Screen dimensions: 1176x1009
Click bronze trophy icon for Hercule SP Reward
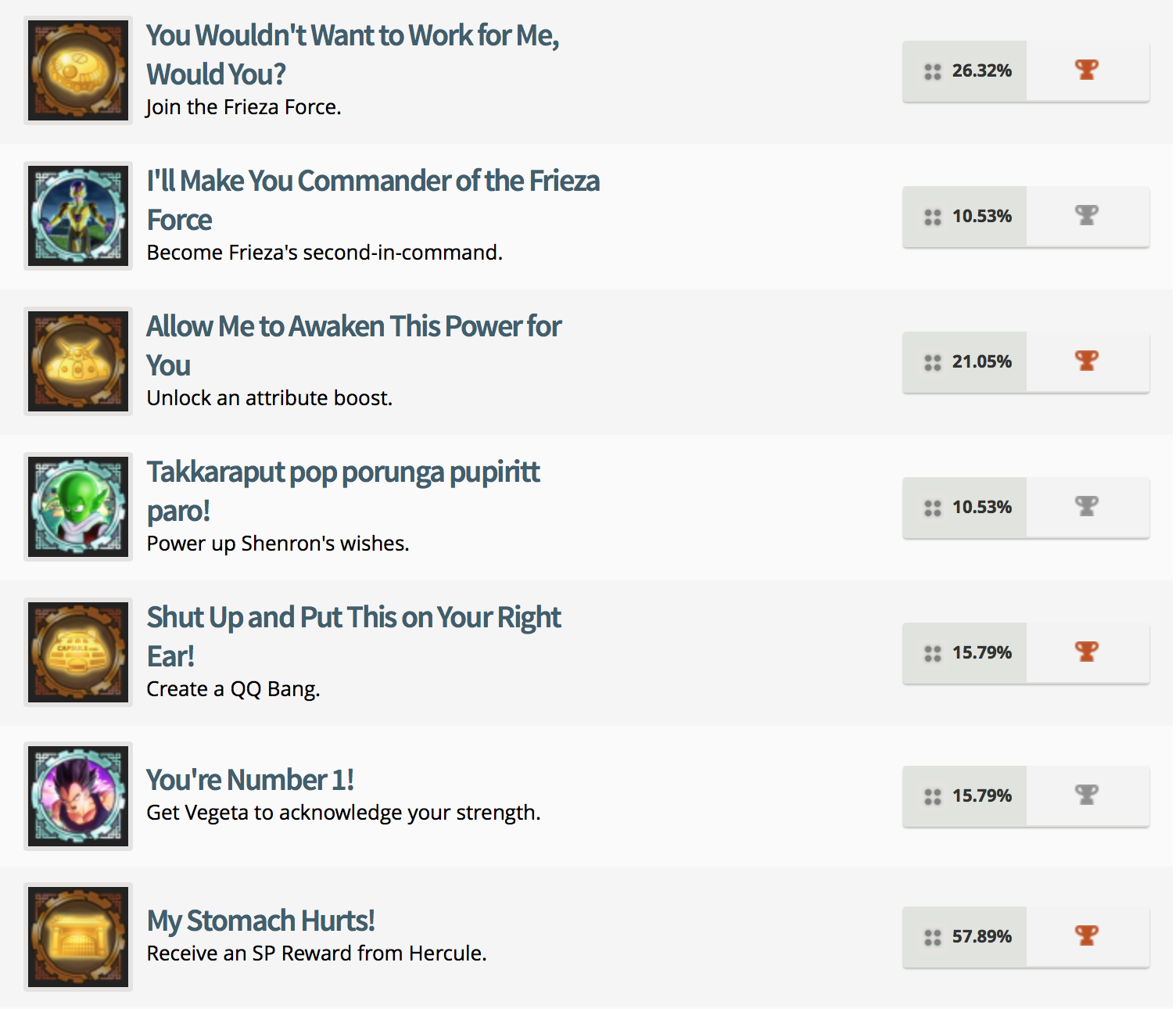coord(1087,936)
